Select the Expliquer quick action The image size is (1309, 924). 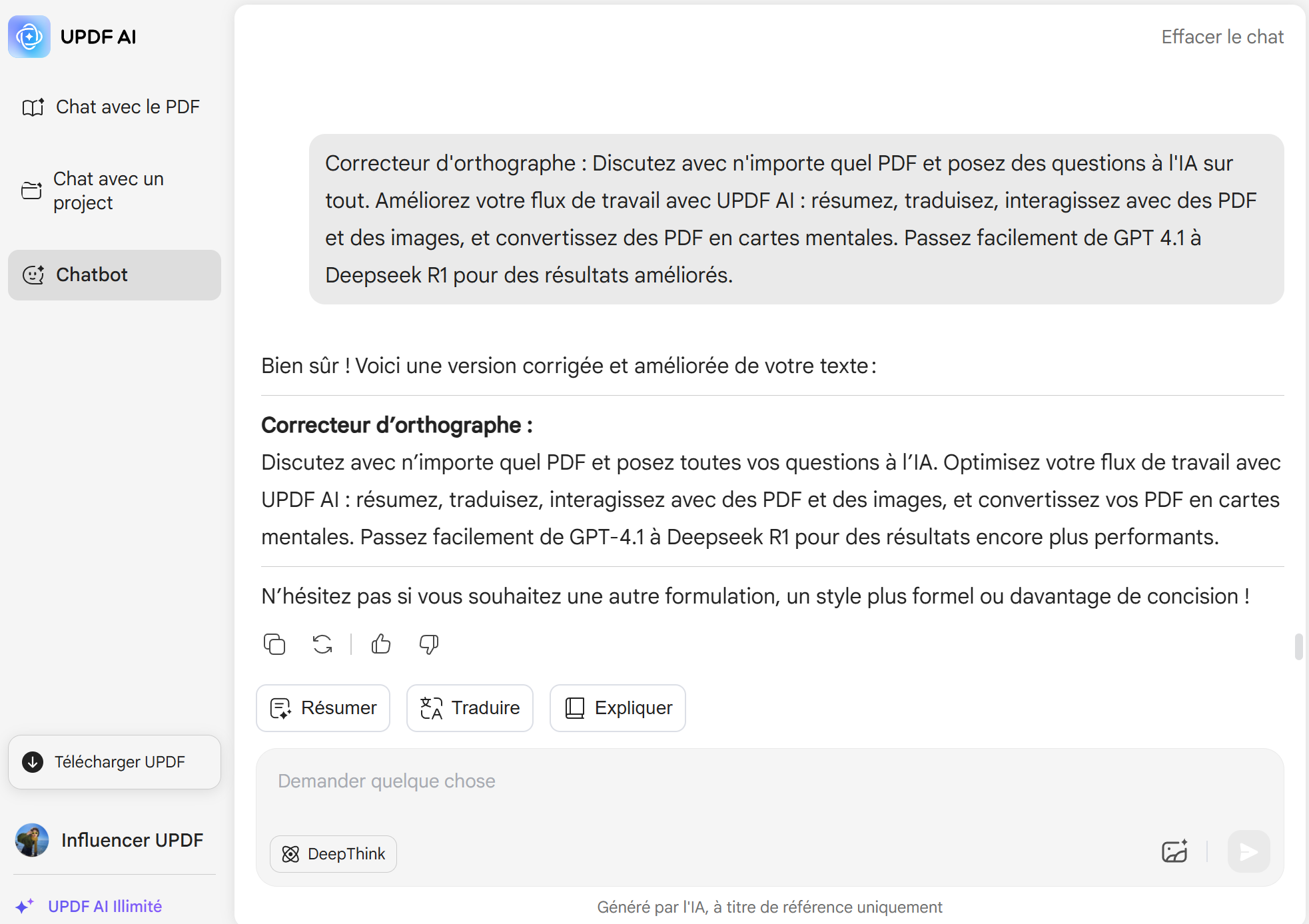point(618,708)
